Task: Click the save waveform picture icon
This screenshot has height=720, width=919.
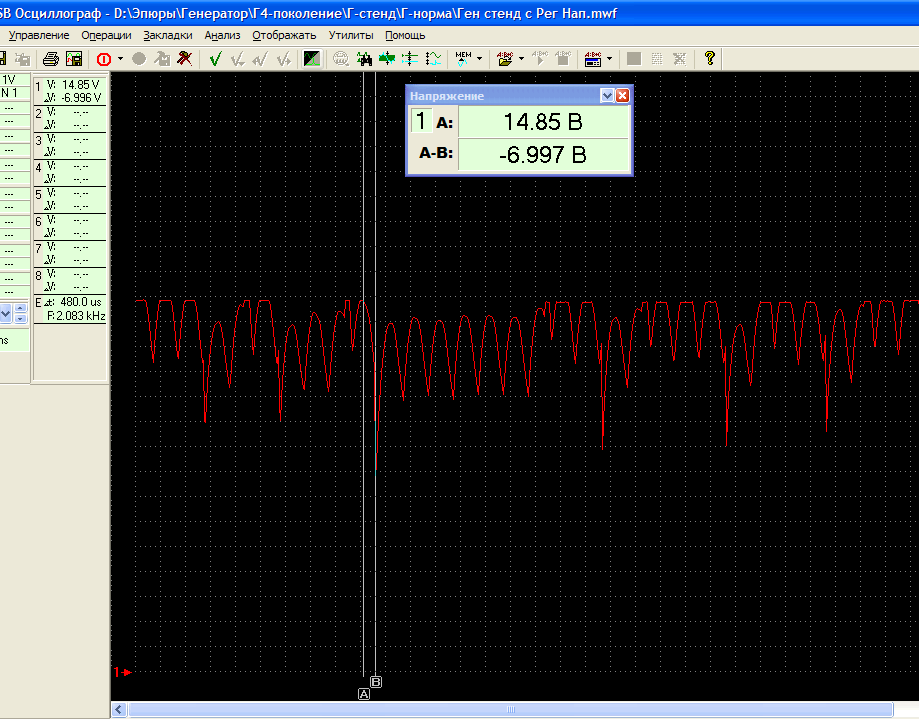Action: pos(74,59)
